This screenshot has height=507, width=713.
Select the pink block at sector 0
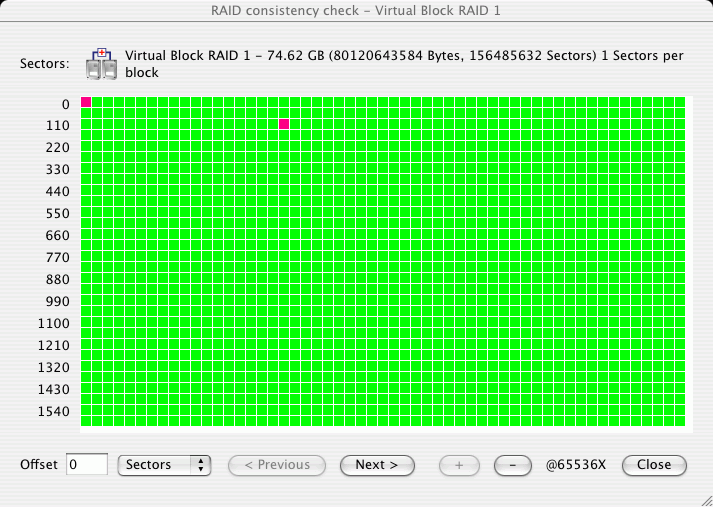(86, 102)
